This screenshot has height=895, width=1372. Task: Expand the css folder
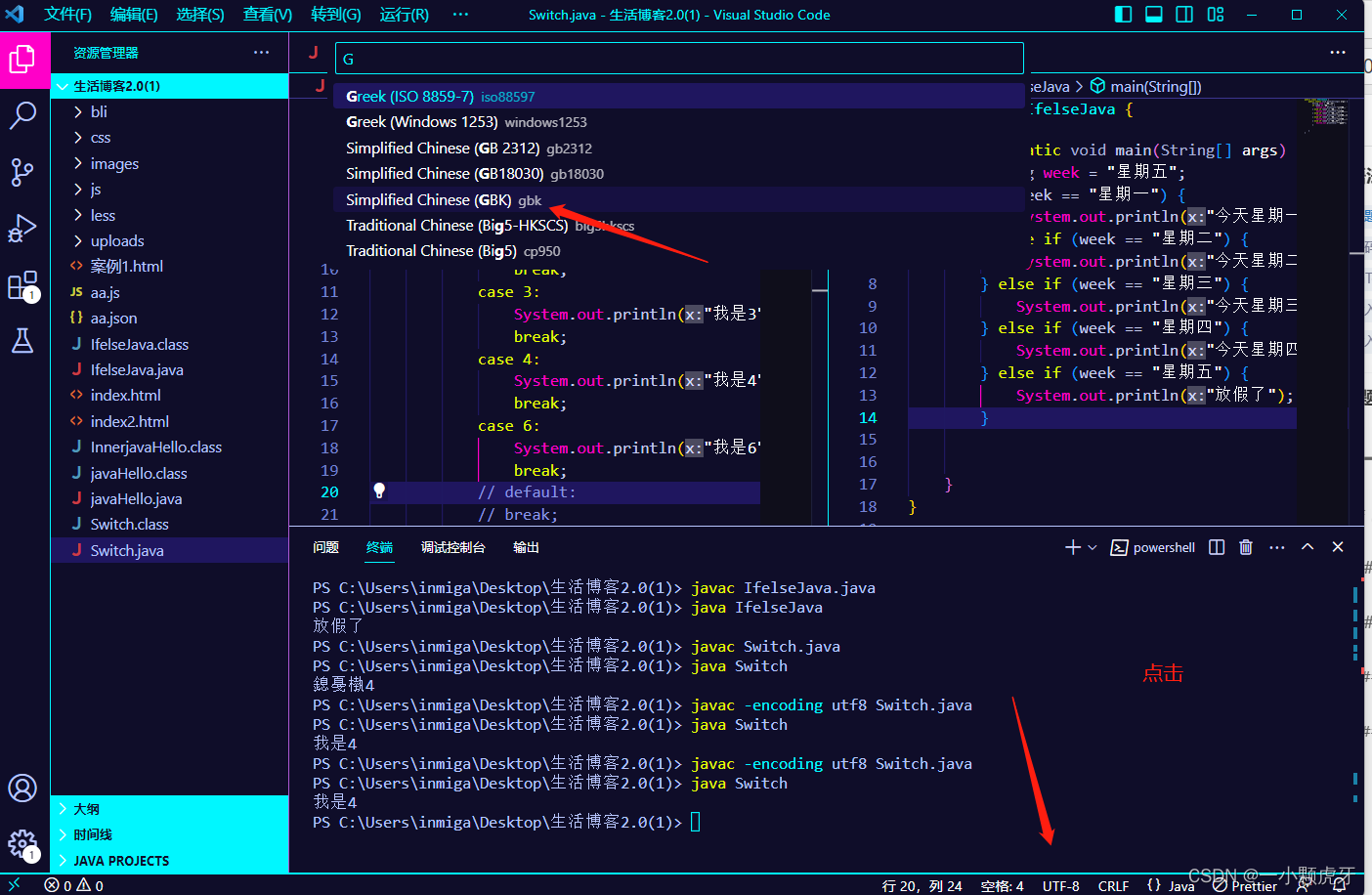point(169,138)
